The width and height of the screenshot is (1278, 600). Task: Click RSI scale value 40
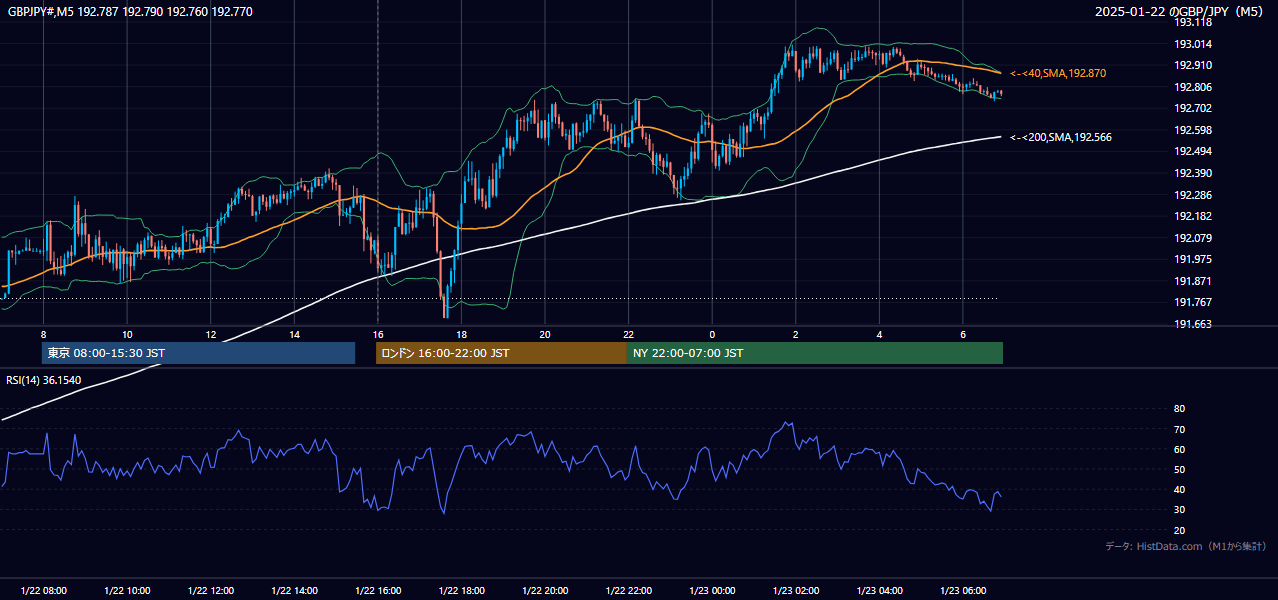coord(1180,490)
